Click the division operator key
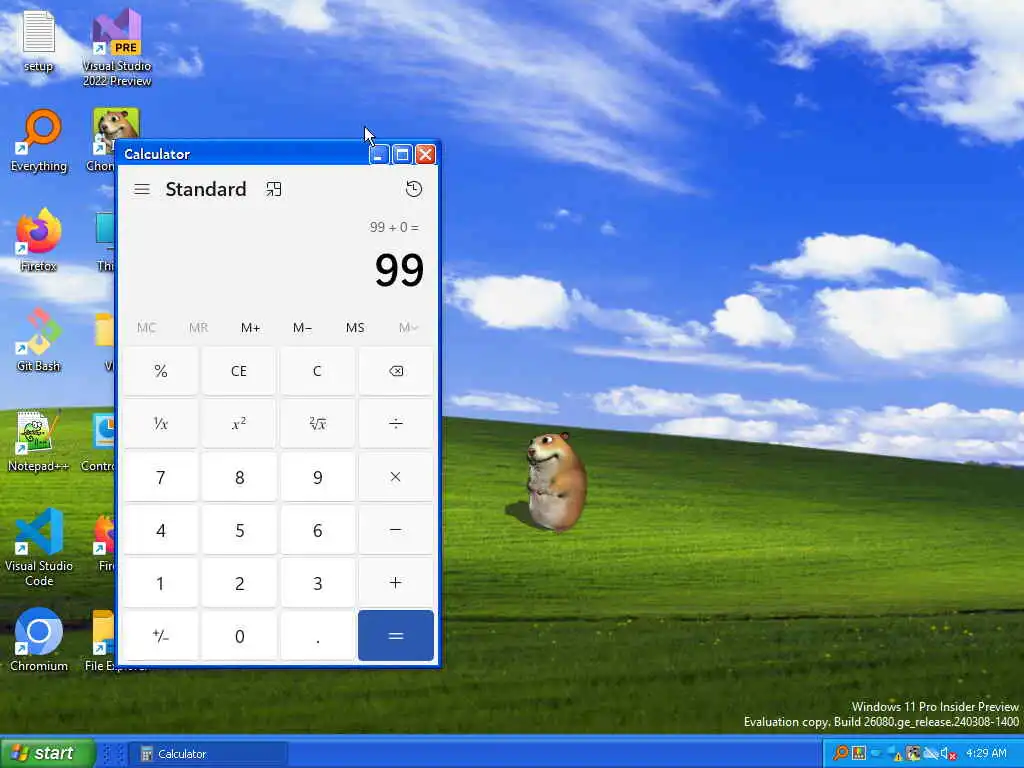Viewport: 1024px width, 768px height. [396, 424]
